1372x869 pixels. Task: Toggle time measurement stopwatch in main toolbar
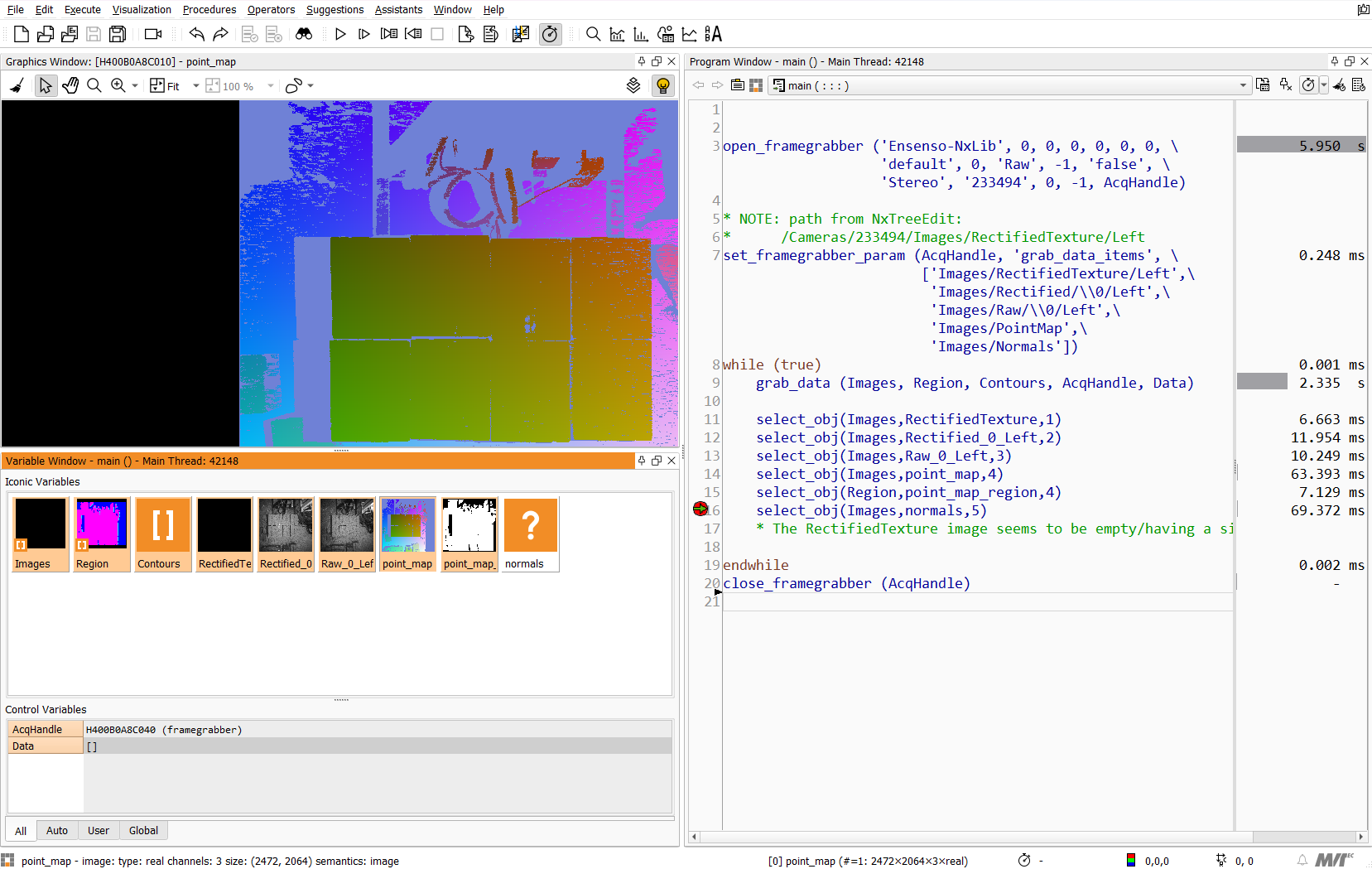[550, 34]
